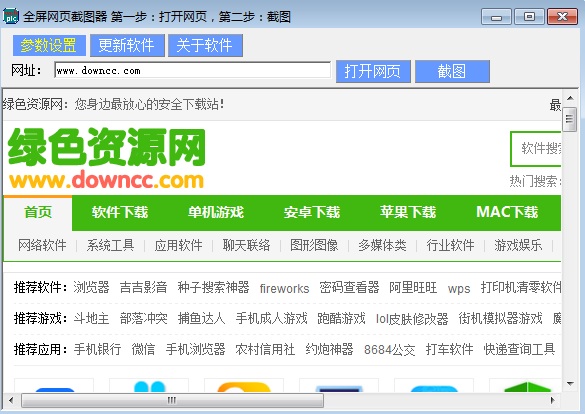Open the MAC下载 navigation tab

507,212
